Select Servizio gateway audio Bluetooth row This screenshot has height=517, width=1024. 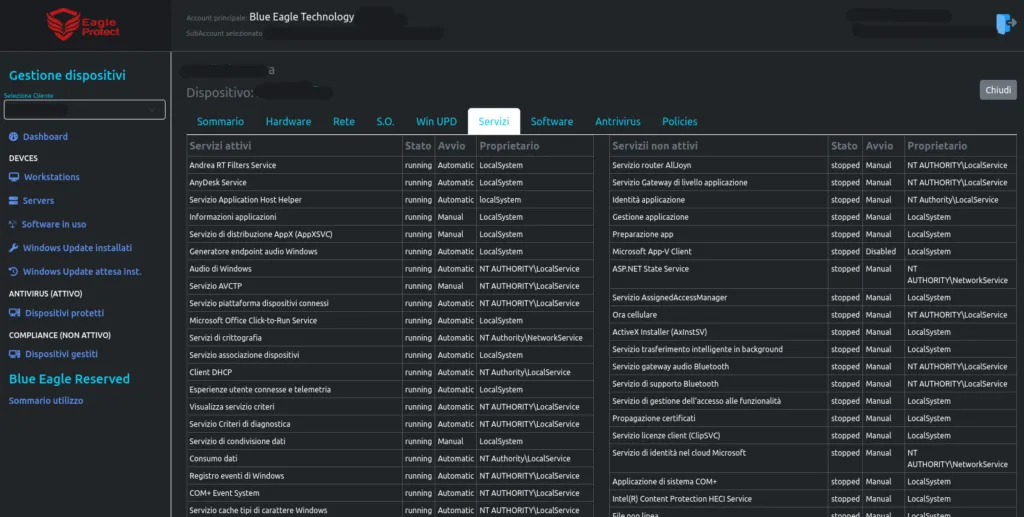pyautogui.click(x=813, y=367)
